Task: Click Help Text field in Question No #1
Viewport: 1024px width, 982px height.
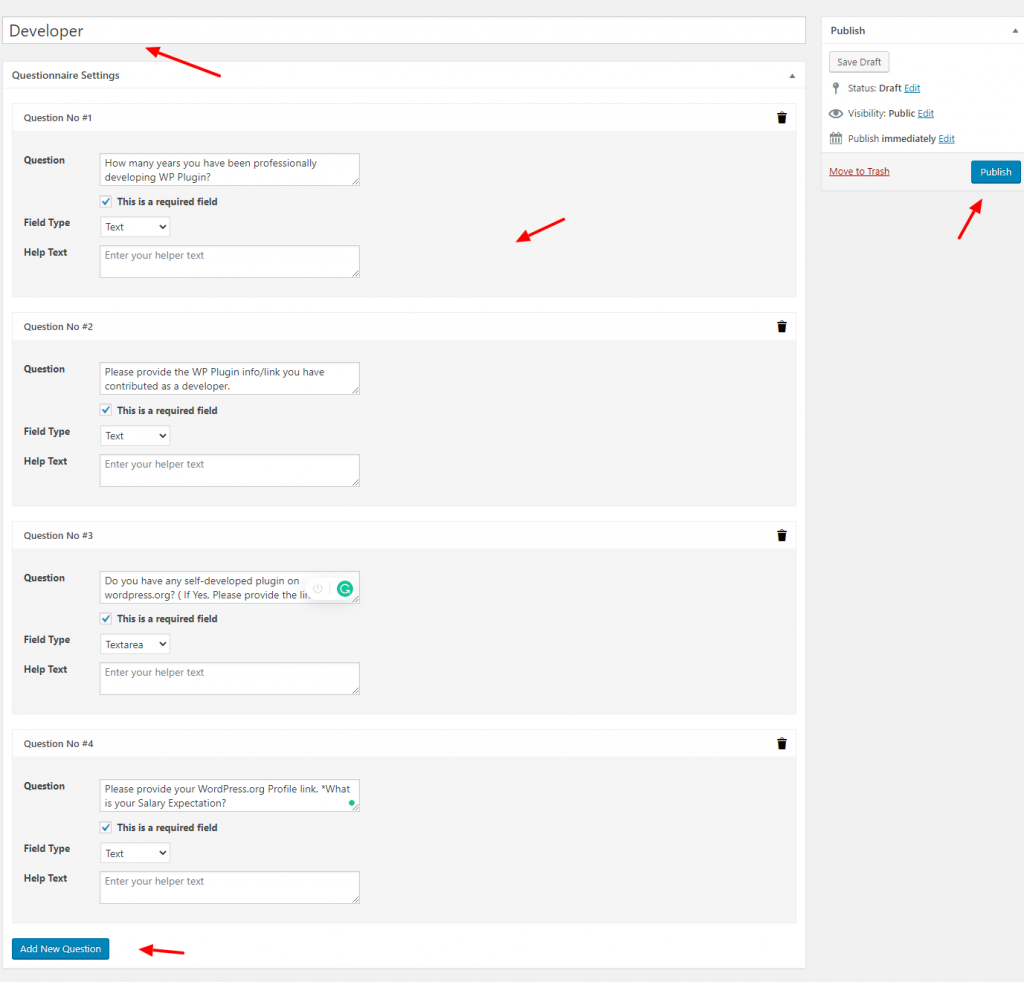Action: click(229, 261)
